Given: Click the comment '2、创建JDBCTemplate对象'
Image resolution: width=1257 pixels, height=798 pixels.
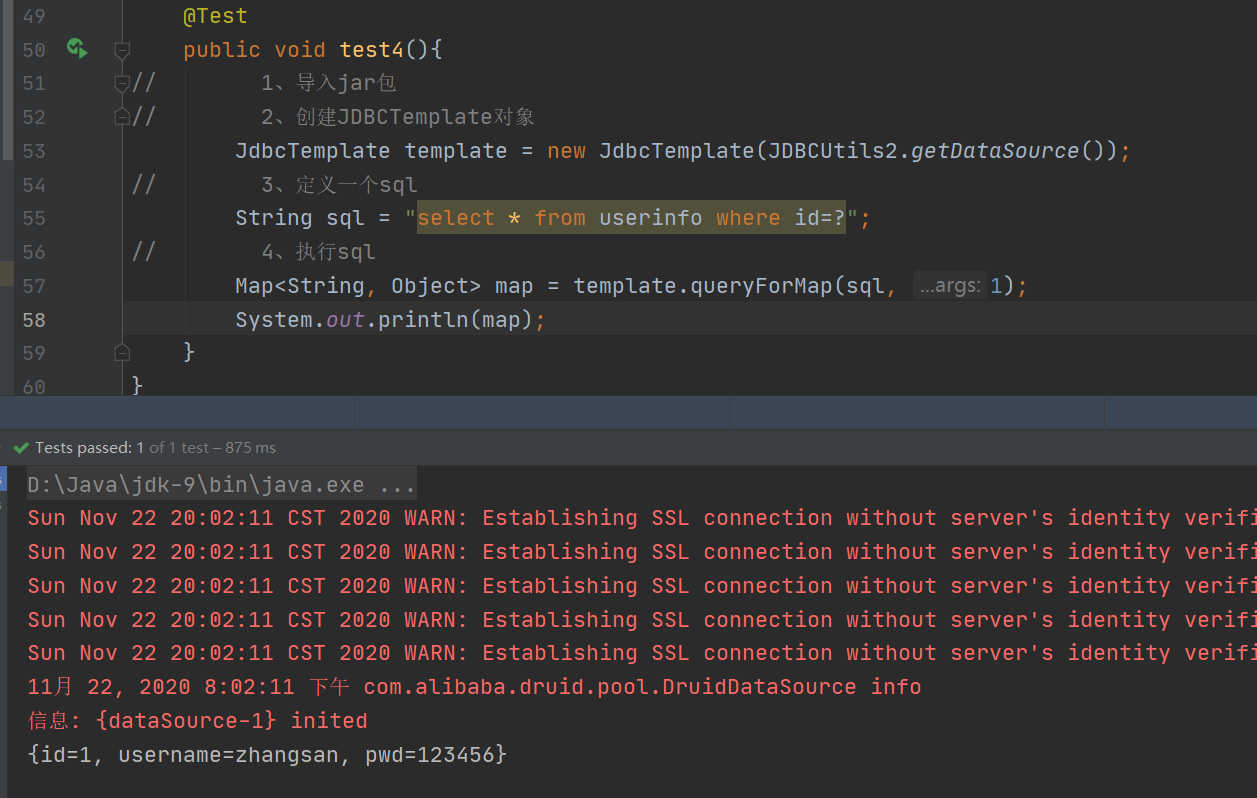Looking at the screenshot, I should click(398, 117).
